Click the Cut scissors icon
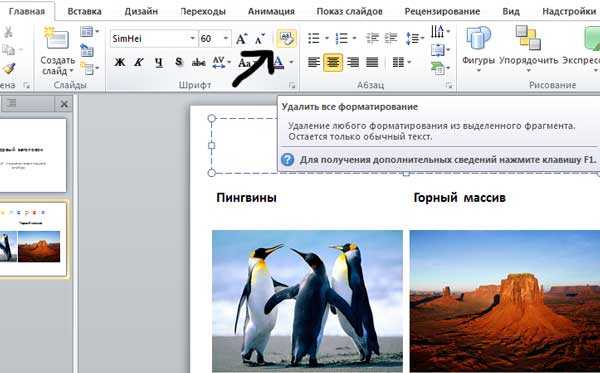This screenshot has height=373, width=600. point(8,33)
